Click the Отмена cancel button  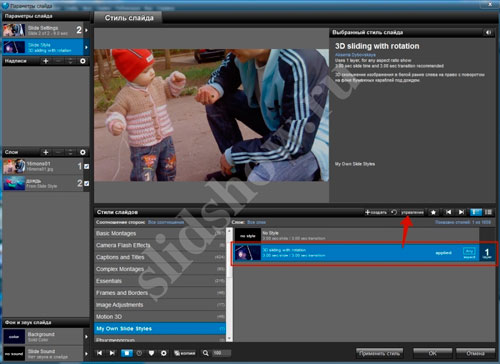(x=475, y=353)
